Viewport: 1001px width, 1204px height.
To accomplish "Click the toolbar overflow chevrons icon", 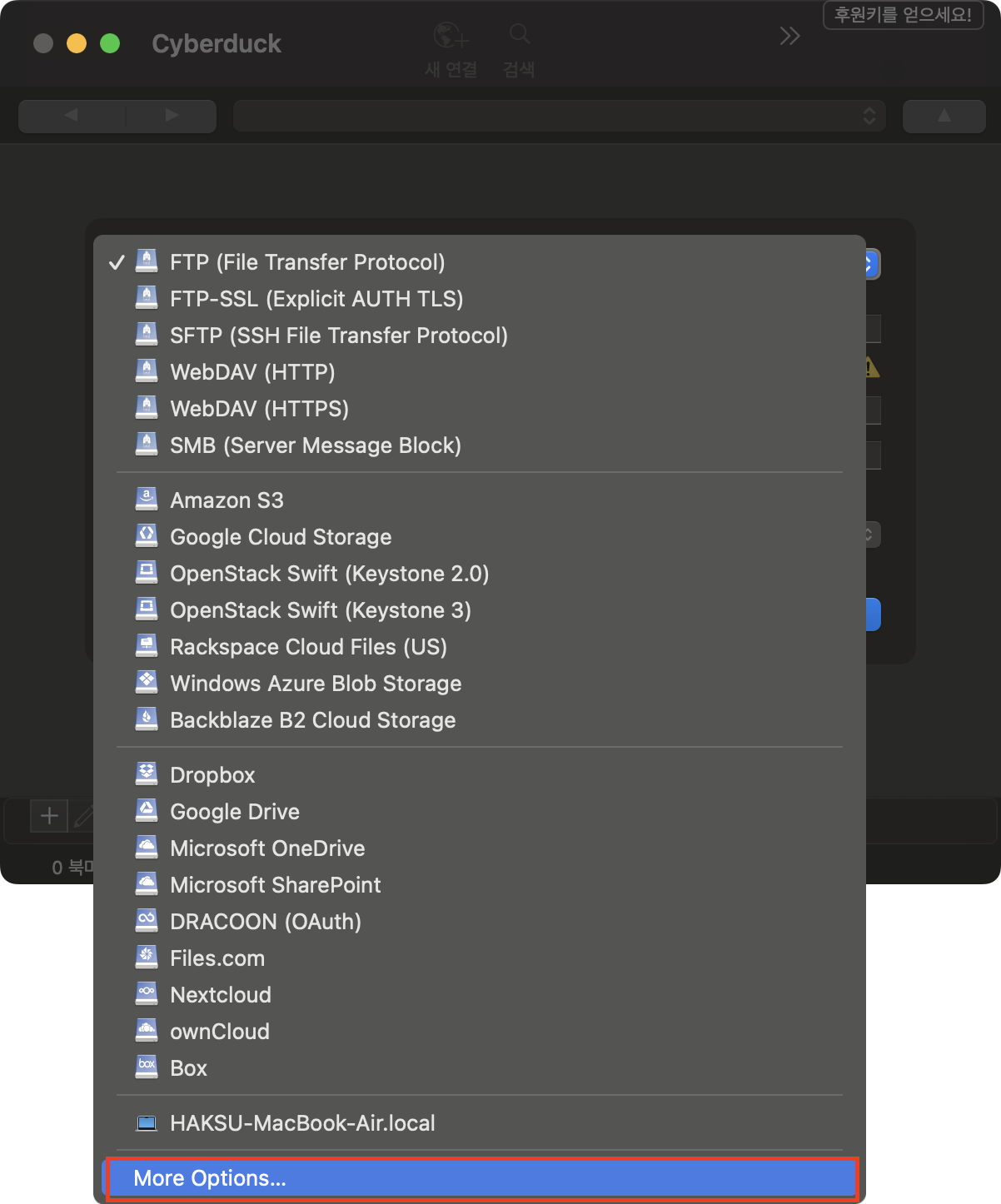I will [789, 36].
